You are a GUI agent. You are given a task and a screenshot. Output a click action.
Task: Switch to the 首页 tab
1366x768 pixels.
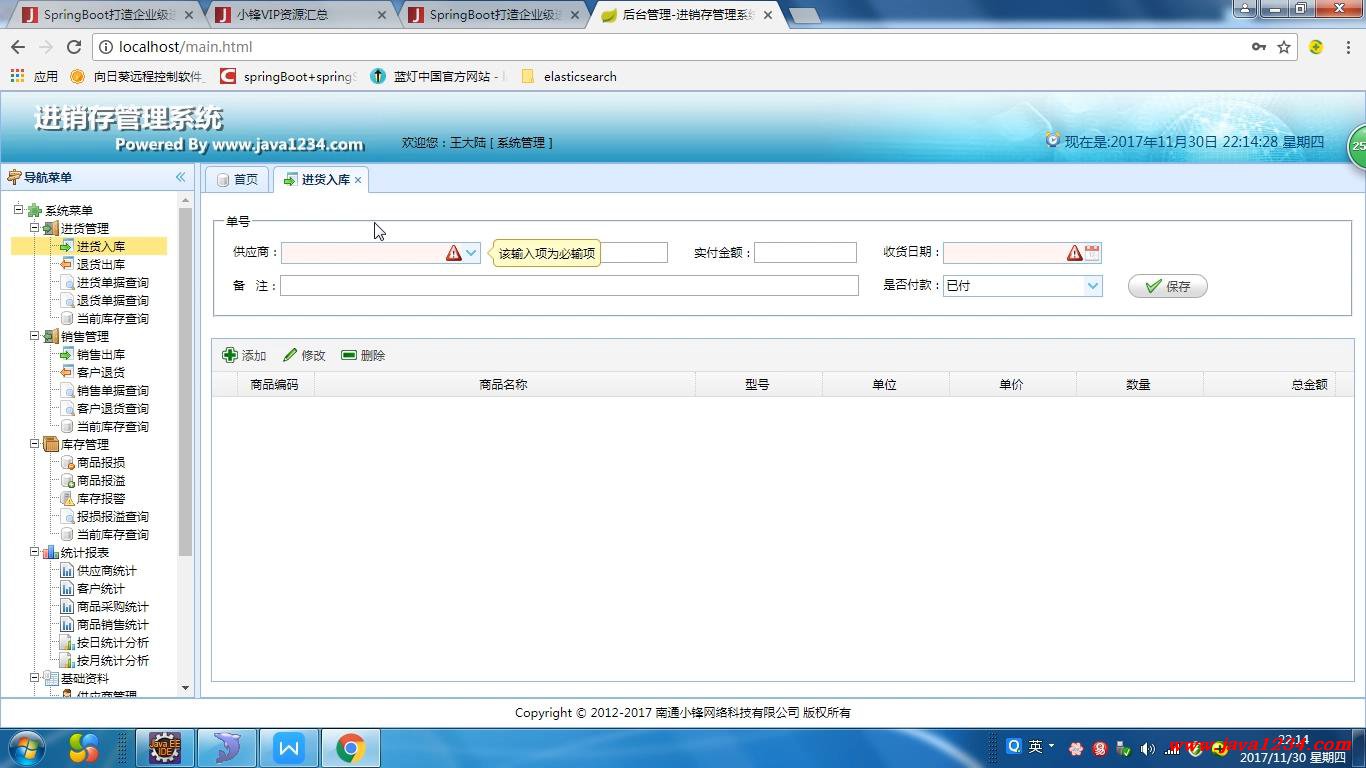coord(237,180)
